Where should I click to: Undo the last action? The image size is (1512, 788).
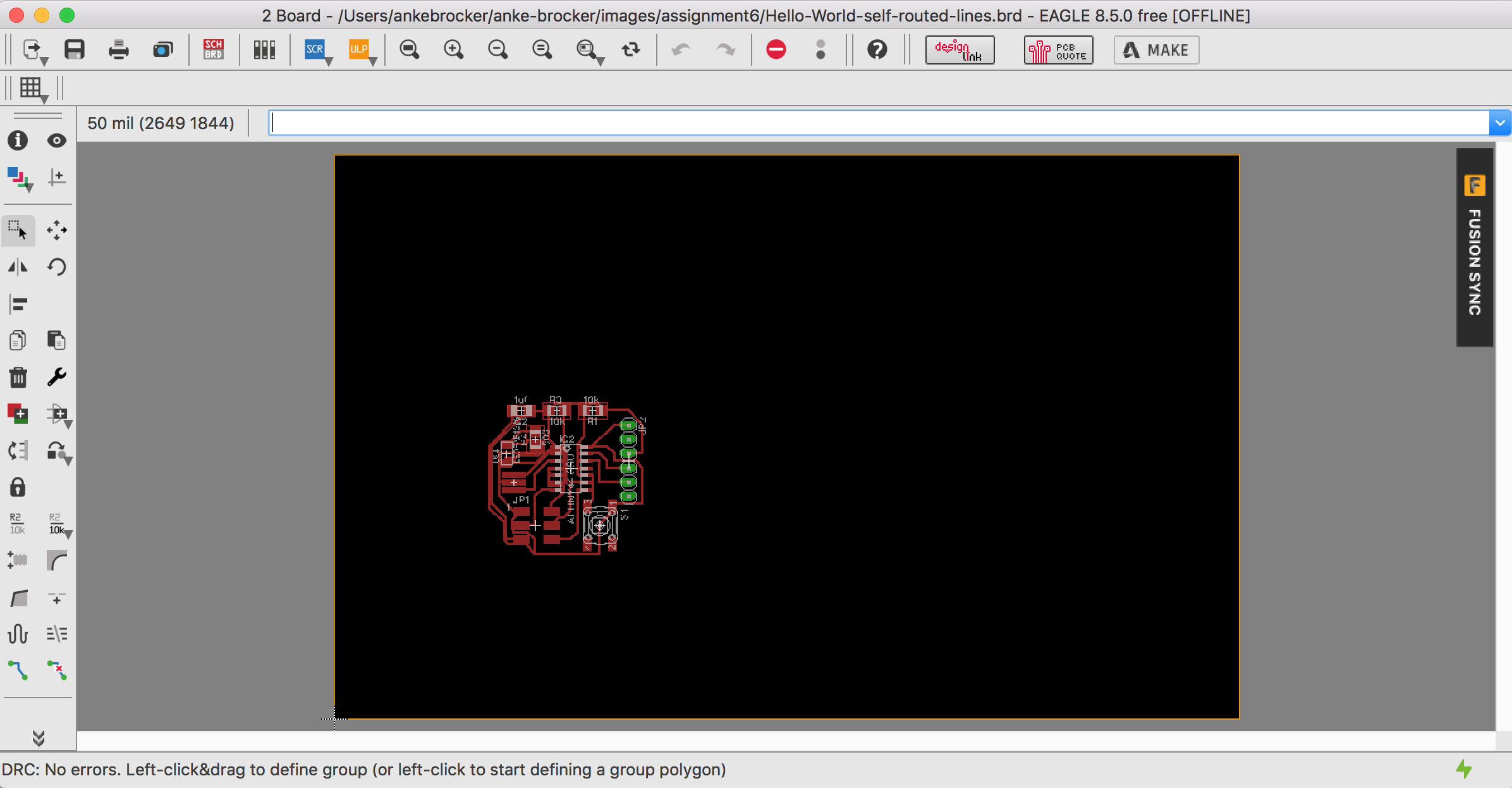pos(681,49)
